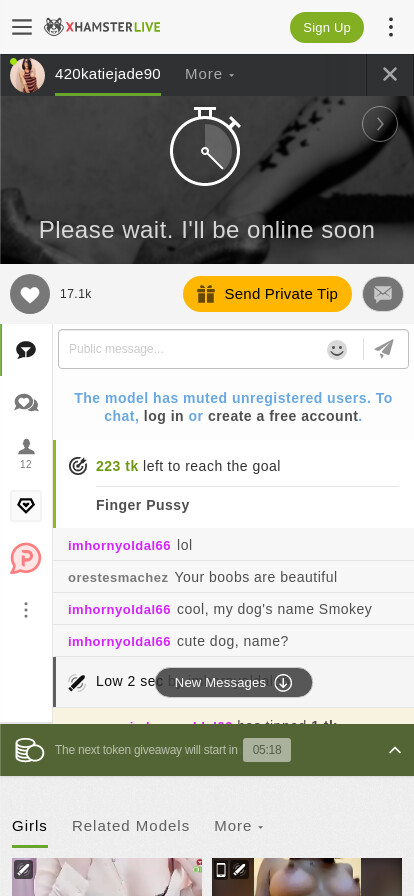The image size is (414, 896).
Task: Focus the Public message input field
Action: click(x=194, y=349)
